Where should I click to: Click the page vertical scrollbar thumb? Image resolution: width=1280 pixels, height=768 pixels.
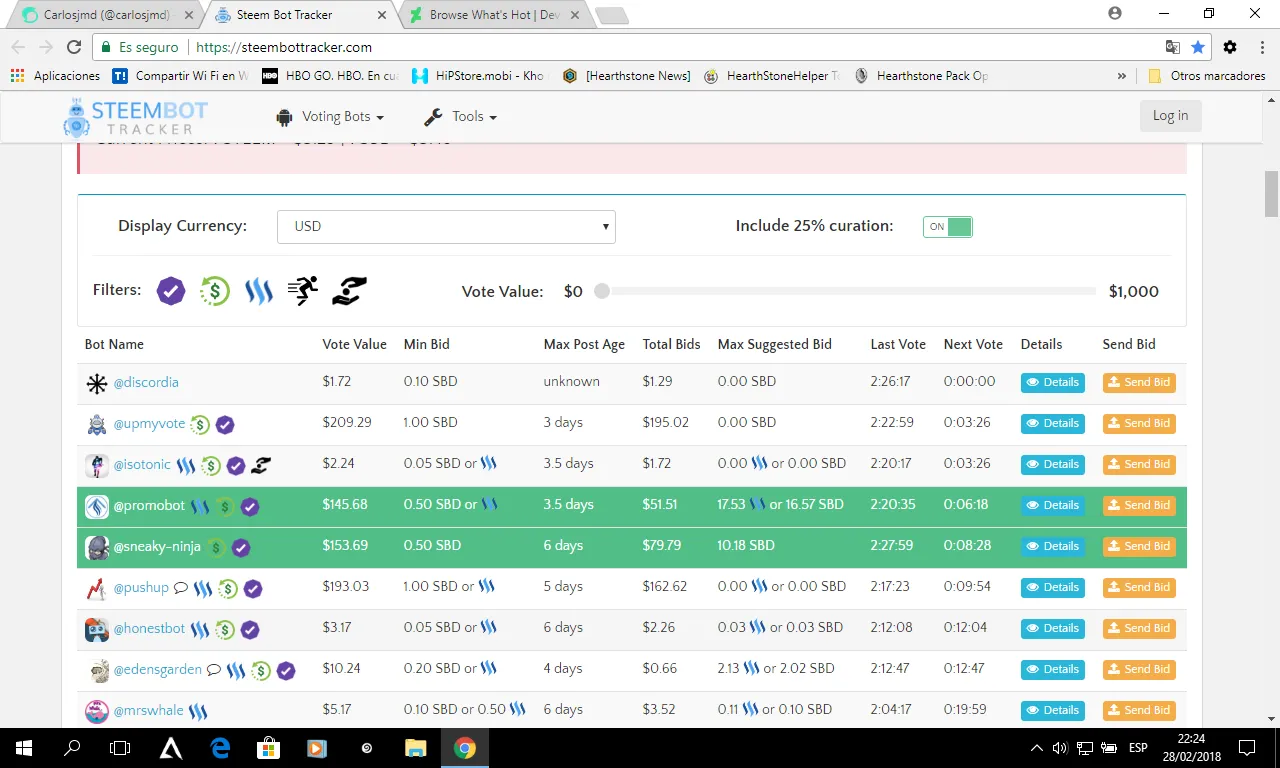1271,194
